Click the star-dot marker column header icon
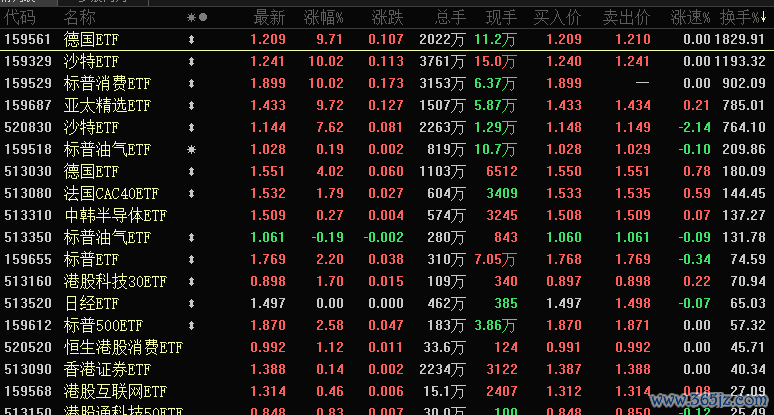The height and width of the screenshot is (415, 774). pos(197,18)
